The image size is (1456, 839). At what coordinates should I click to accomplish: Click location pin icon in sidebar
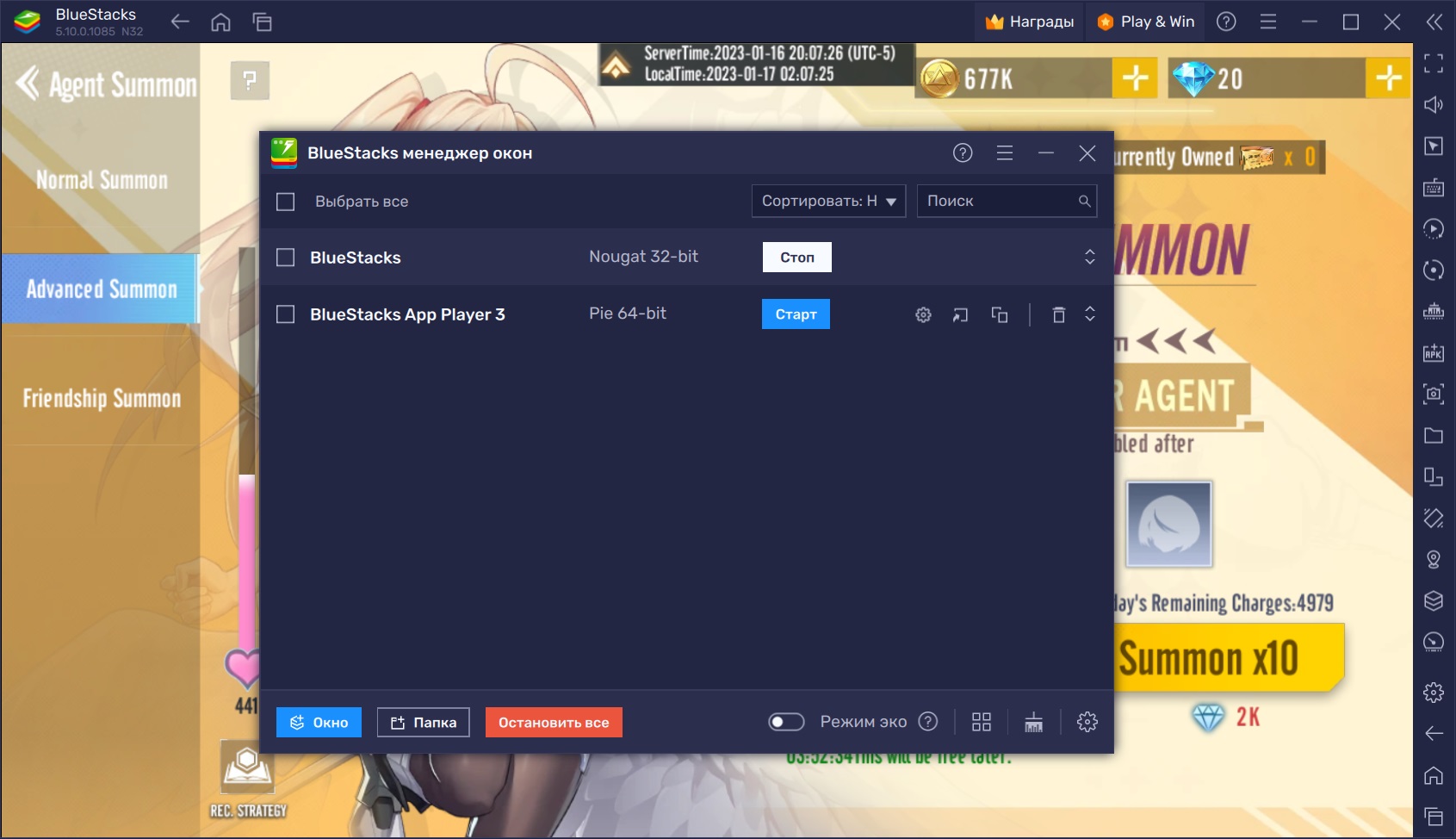(x=1434, y=559)
